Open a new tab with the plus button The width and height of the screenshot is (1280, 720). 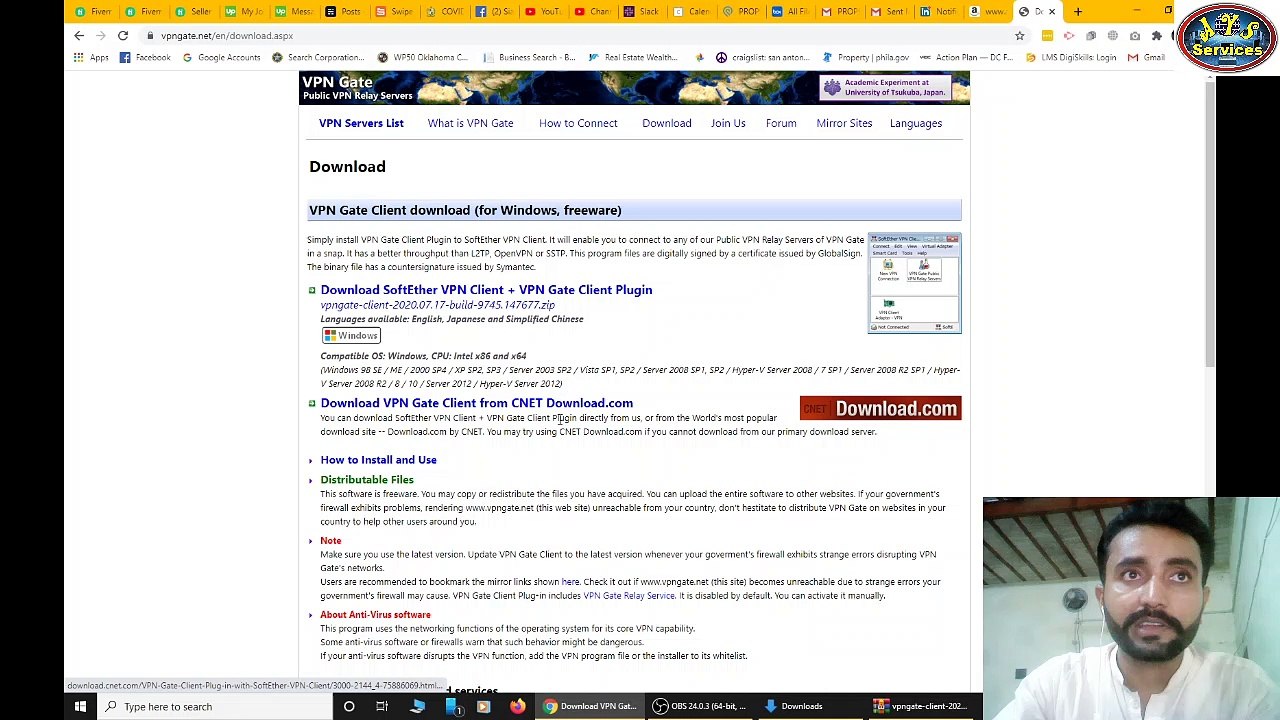point(1078,11)
